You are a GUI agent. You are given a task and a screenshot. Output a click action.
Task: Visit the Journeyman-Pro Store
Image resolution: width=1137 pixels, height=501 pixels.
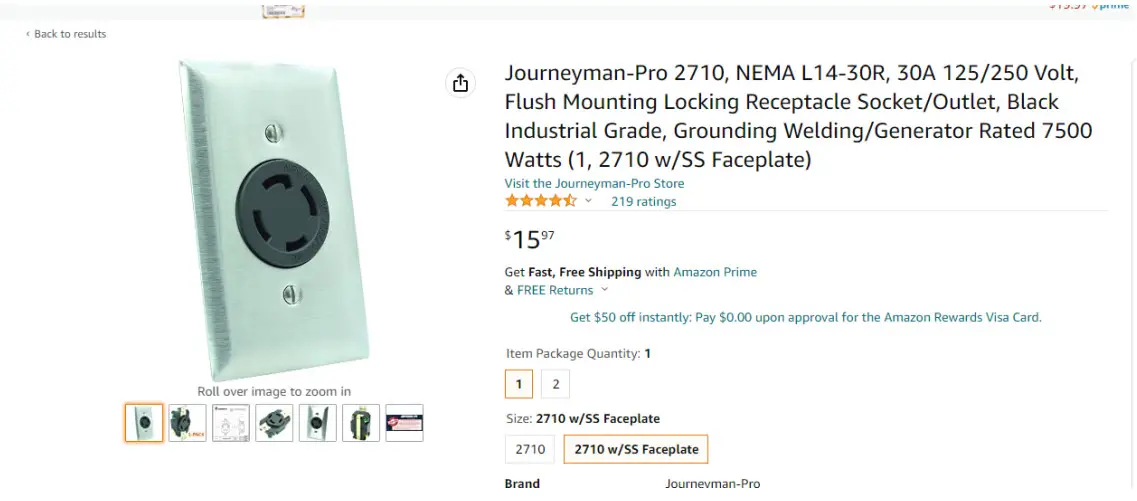click(594, 183)
